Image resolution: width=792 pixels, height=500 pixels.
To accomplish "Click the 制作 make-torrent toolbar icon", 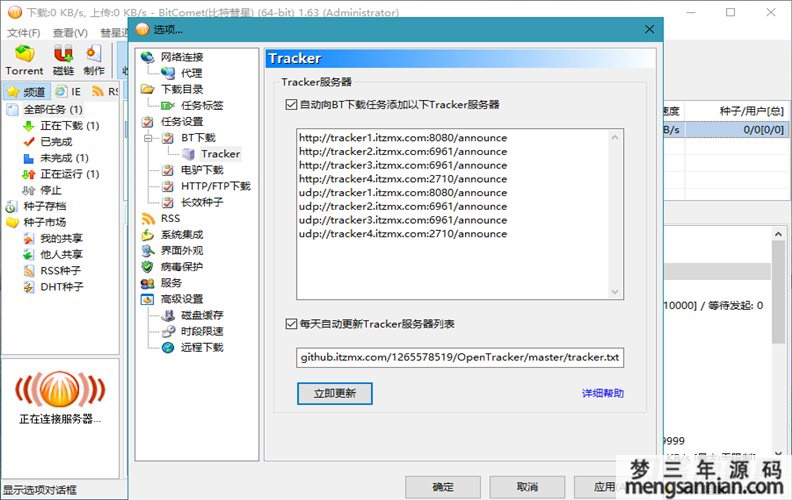I will point(93,54).
